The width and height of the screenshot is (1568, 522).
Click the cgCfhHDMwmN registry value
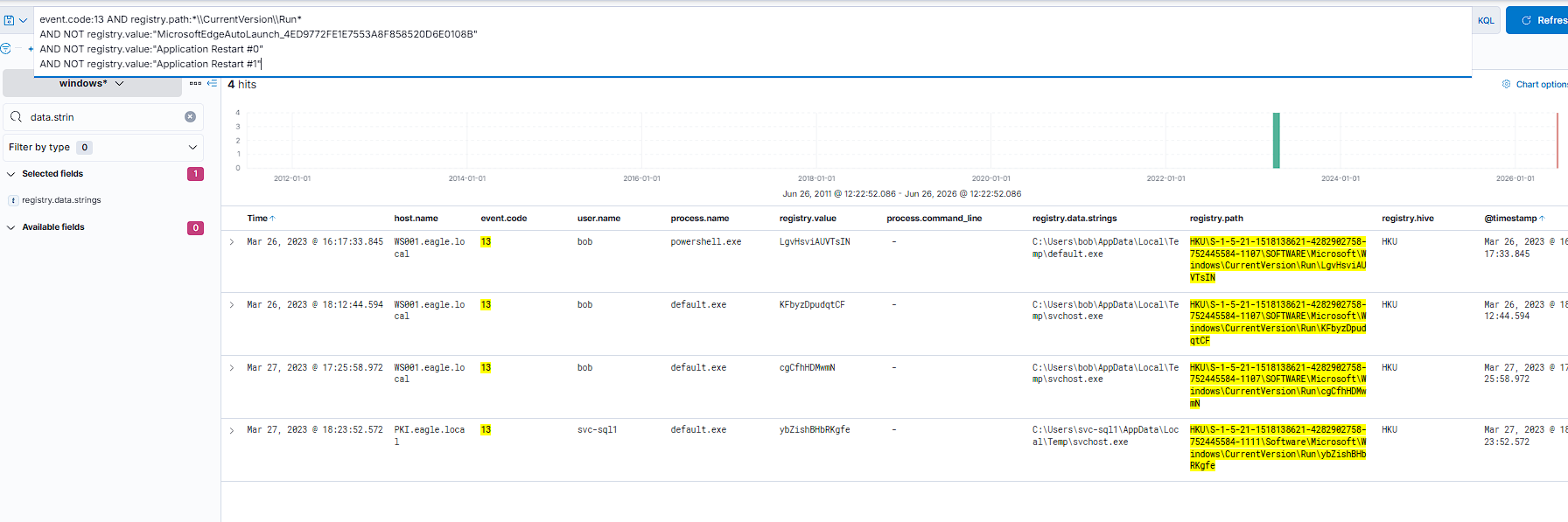coord(807,368)
